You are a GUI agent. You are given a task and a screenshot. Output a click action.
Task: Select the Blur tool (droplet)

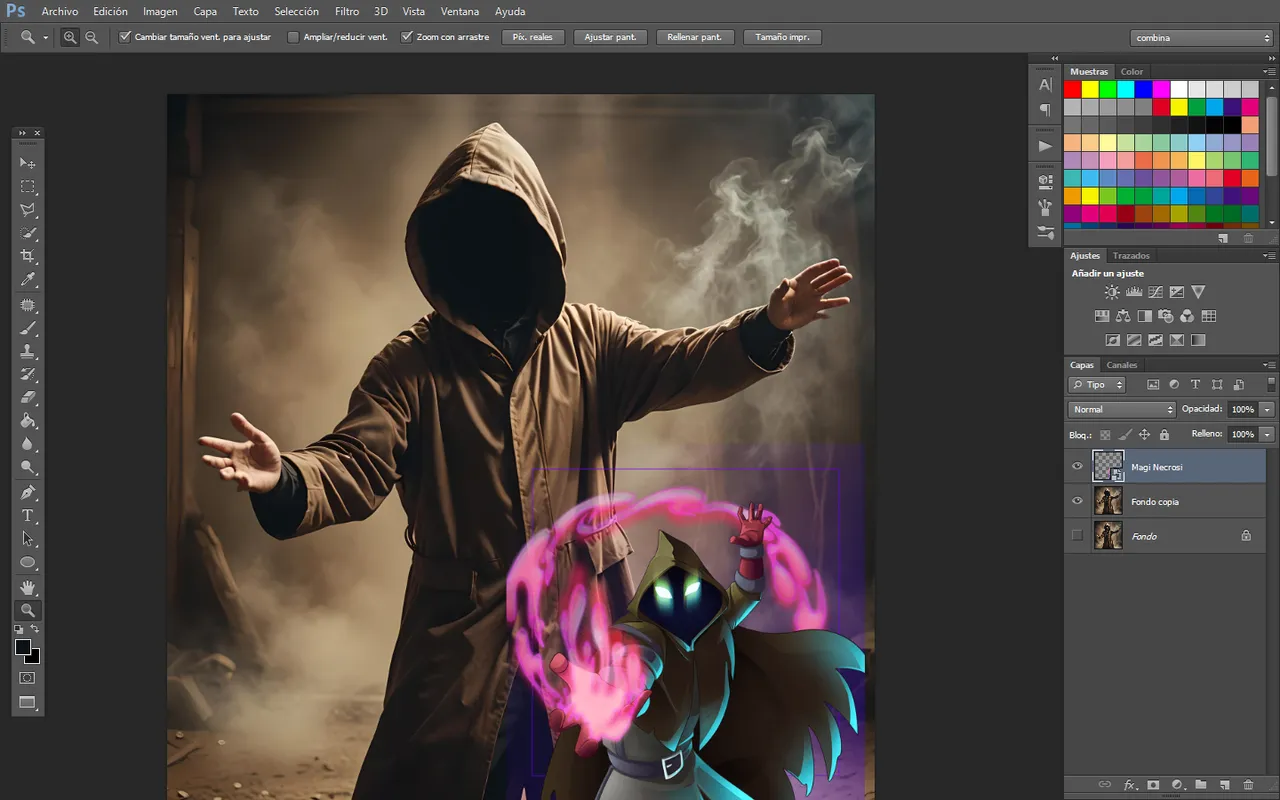[28, 445]
